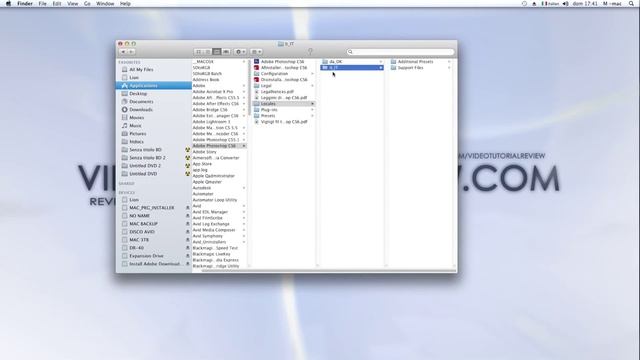The width and height of the screenshot is (640, 360).
Task: Click the Adobe Photoshop CS6 app icon
Action: coord(256,62)
